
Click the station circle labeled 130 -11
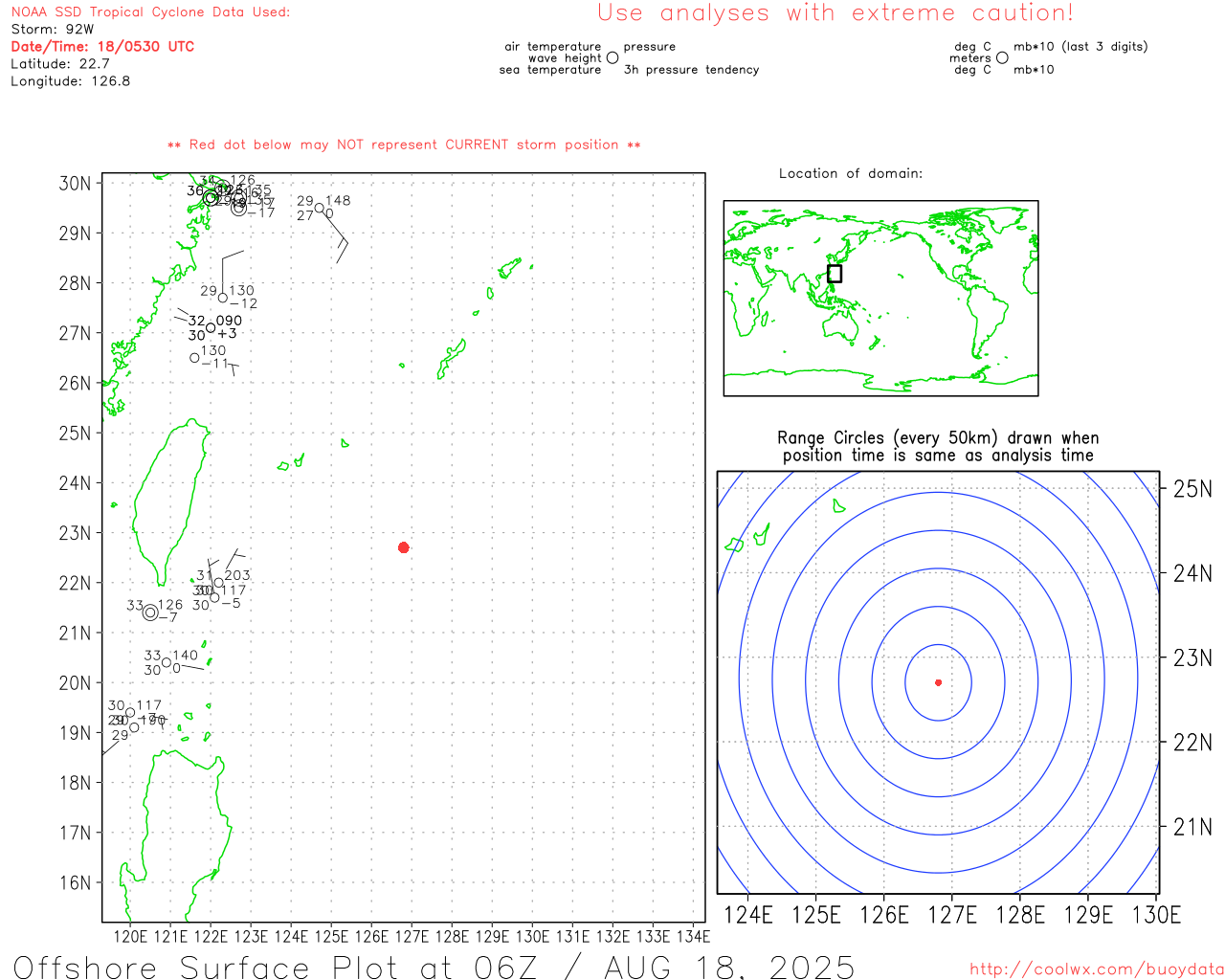click(x=194, y=358)
